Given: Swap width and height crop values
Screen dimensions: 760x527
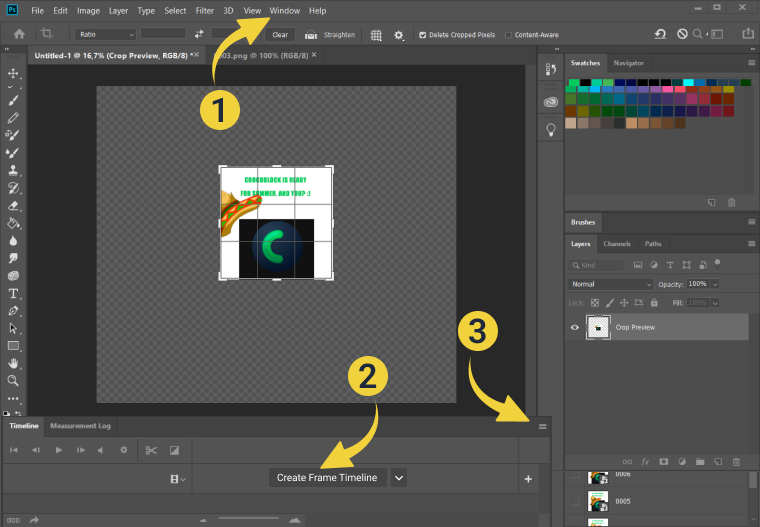Looking at the screenshot, I should [199, 34].
